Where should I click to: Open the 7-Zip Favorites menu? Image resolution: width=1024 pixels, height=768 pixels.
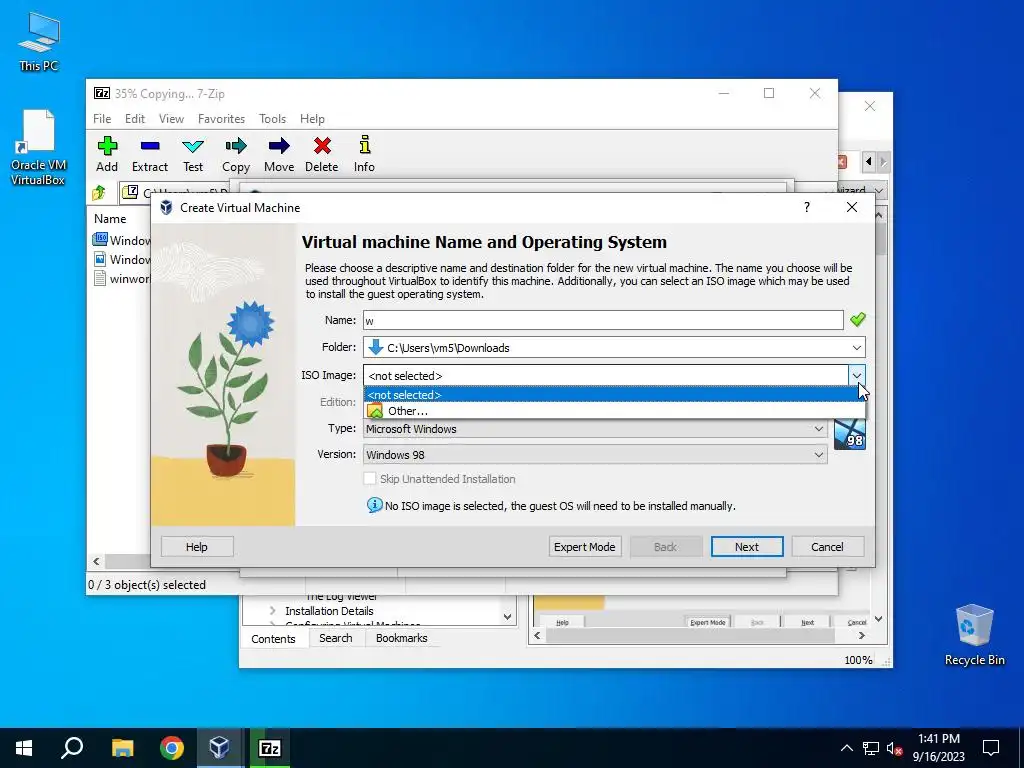coord(221,119)
